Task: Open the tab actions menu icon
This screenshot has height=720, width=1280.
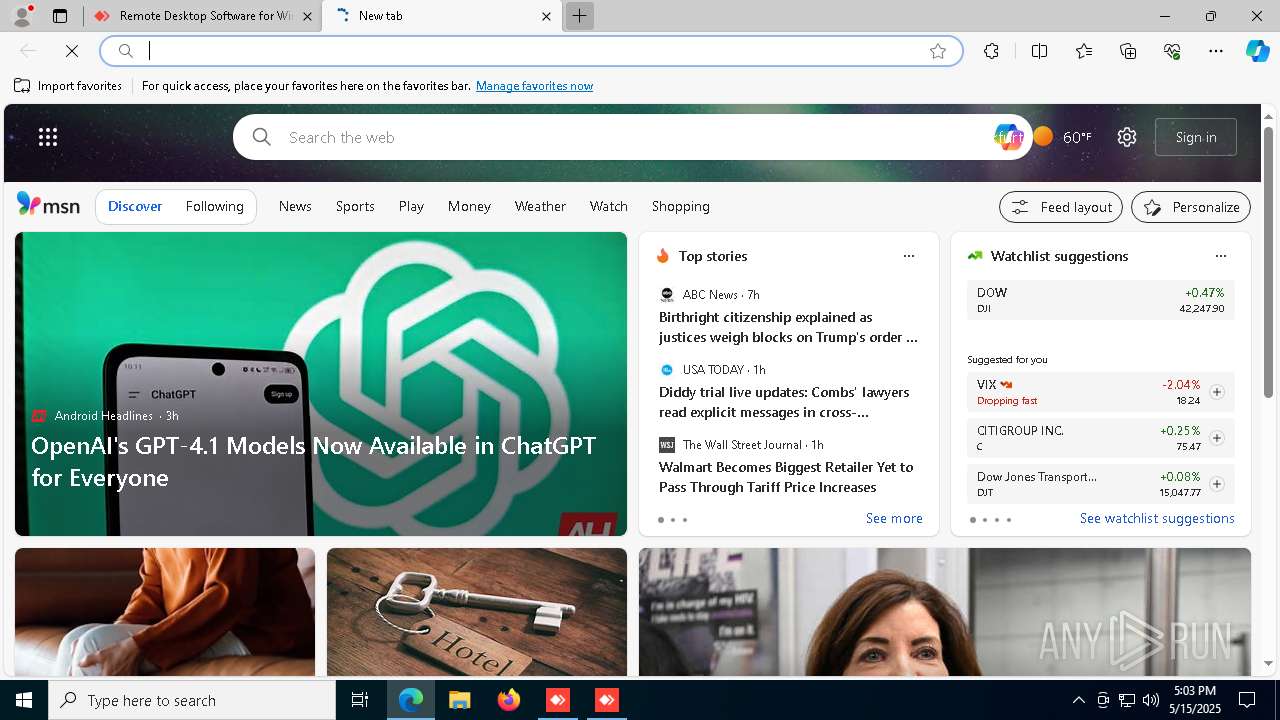Action: [x=60, y=16]
